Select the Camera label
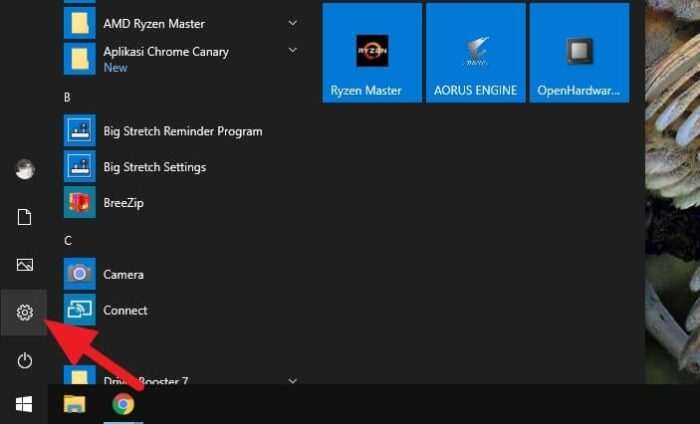The width and height of the screenshot is (700, 424). (x=124, y=274)
